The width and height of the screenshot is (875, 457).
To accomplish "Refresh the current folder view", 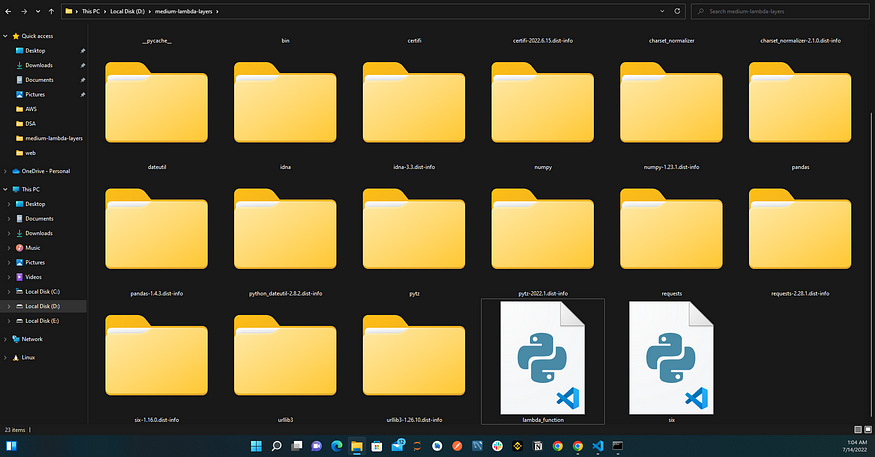I will pyautogui.click(x=677, y=11).
